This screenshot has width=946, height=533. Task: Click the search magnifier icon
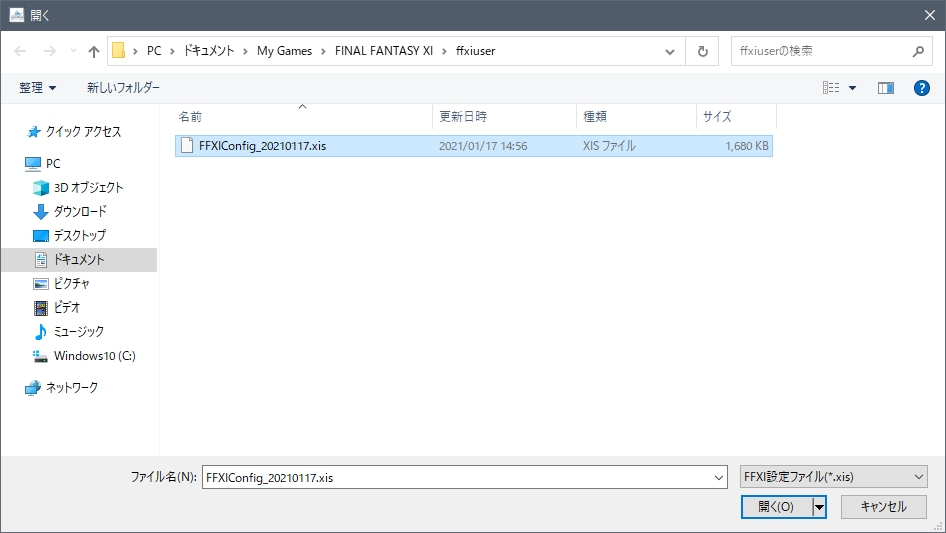pyautogui.click(x=918, y=51)
